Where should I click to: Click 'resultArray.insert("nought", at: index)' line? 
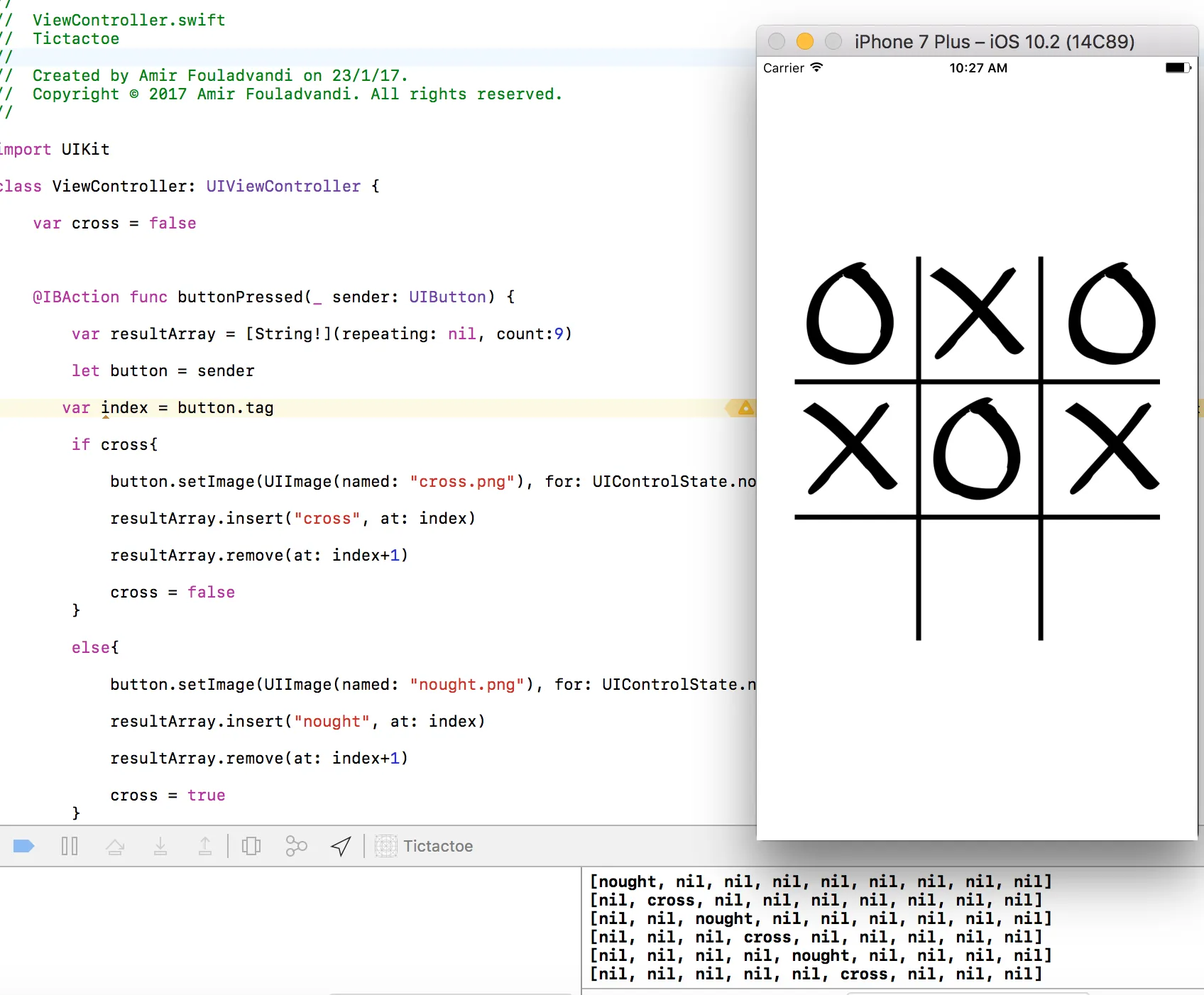(x=297, y=721)
